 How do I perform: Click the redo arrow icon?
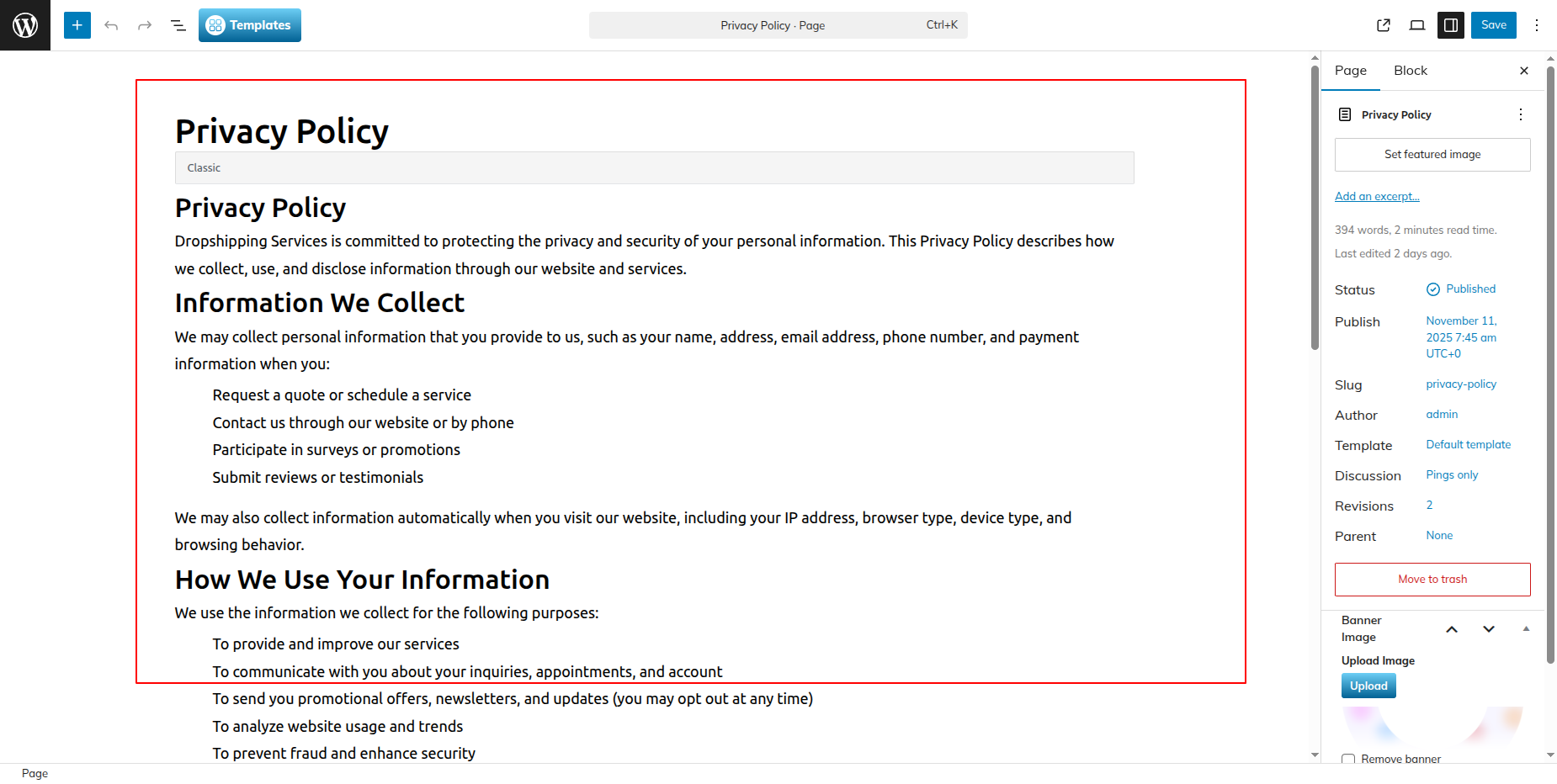[x=145, y=25]
